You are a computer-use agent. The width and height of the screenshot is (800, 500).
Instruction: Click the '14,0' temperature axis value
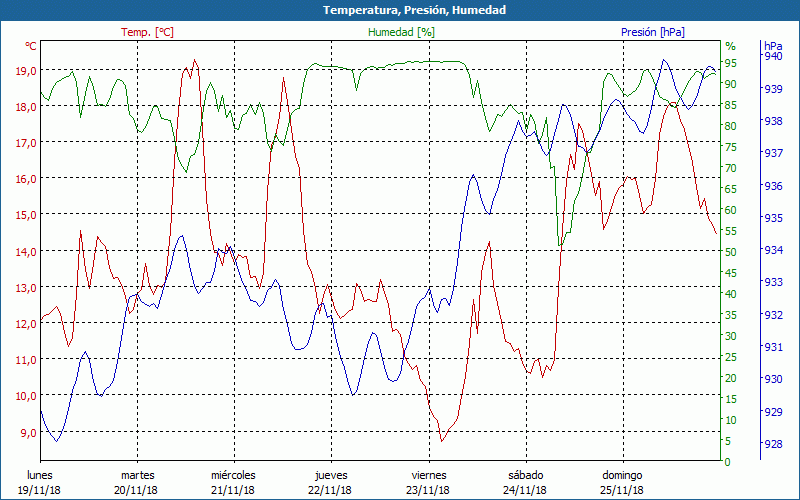pyautogui.click(x=26, y=252)
